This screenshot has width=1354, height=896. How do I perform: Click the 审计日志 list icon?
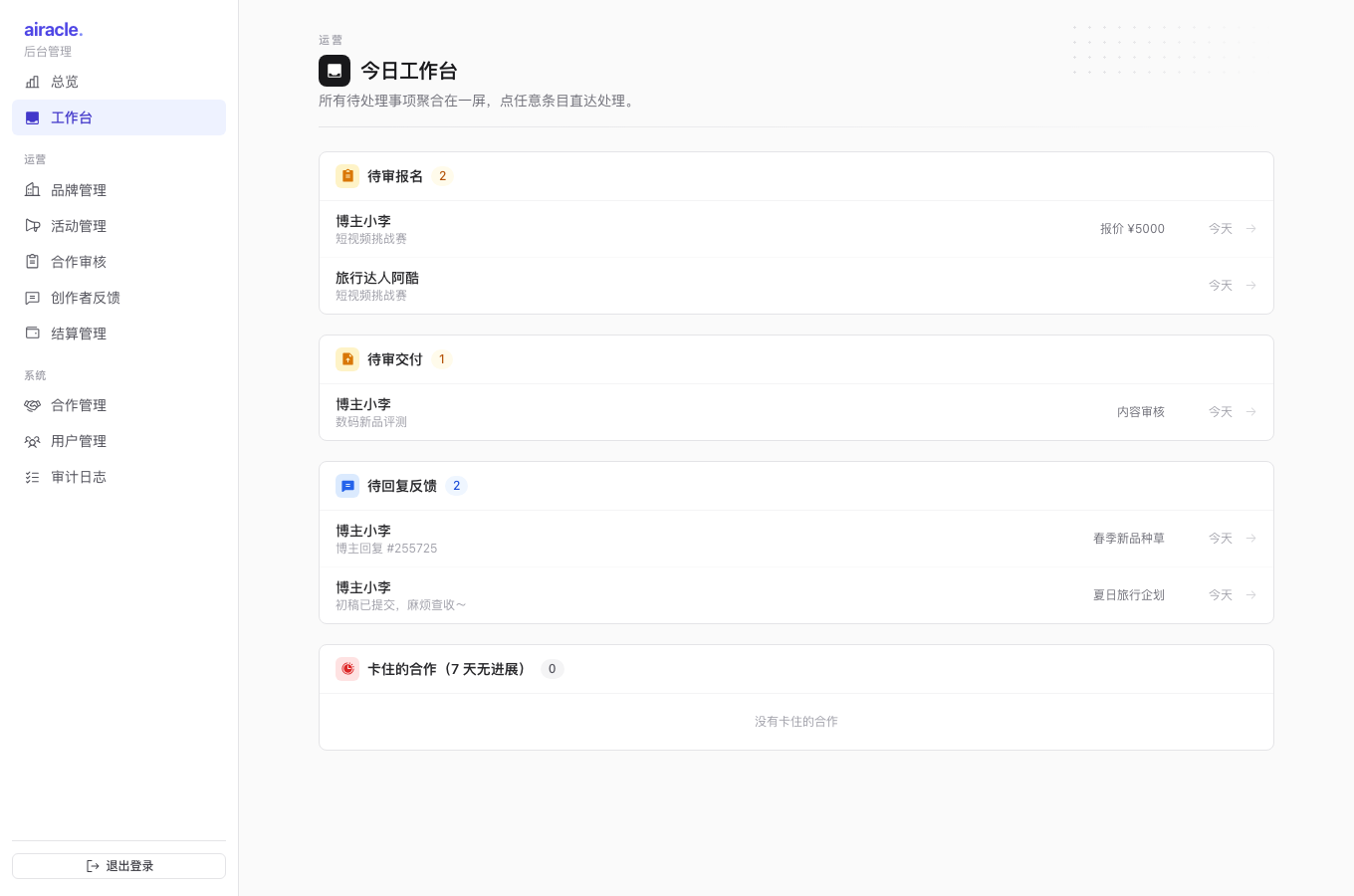(32, 477)
